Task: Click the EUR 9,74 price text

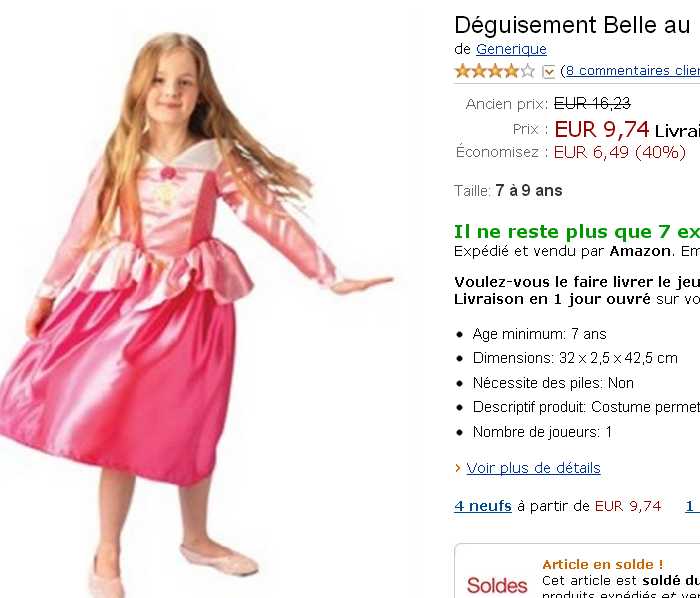Action: tap(601, 129)
